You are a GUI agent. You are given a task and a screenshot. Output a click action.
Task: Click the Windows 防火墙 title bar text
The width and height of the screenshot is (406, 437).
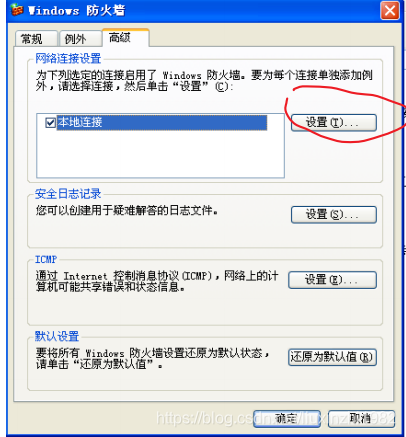77,11
